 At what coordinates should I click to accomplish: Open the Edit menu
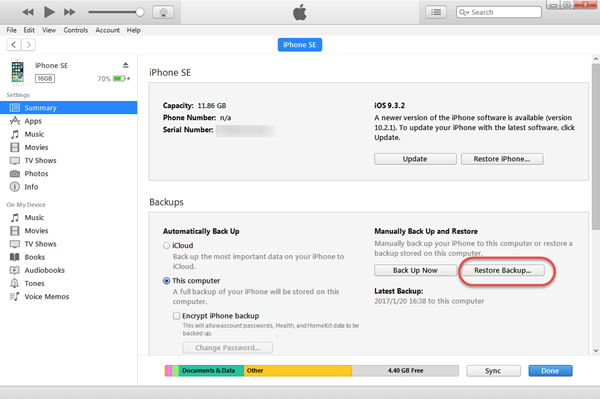point(29,30)
